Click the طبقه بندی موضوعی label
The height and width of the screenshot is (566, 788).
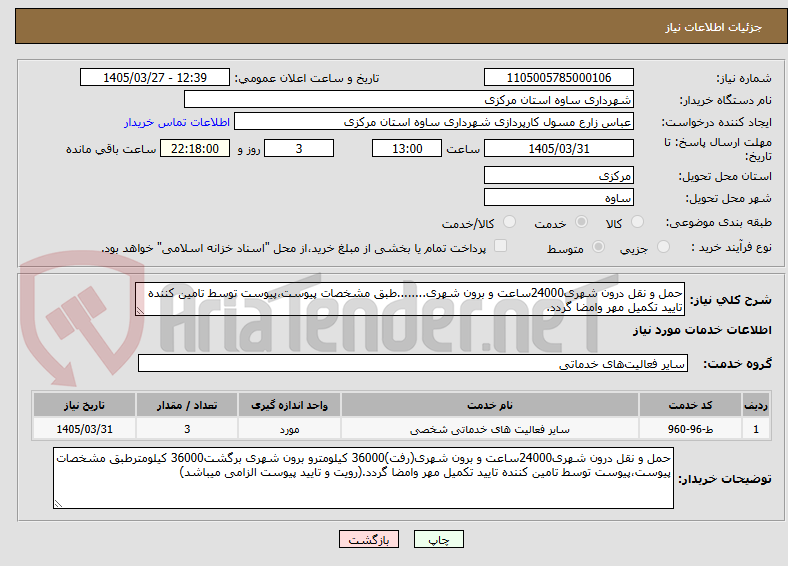719,222
